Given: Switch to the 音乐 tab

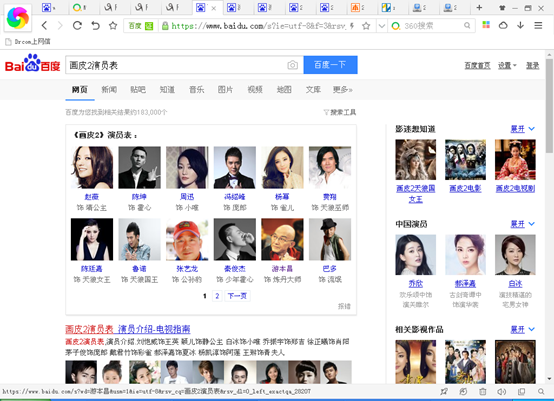Looking at the screenshot, I should click(x=196, y=90).
